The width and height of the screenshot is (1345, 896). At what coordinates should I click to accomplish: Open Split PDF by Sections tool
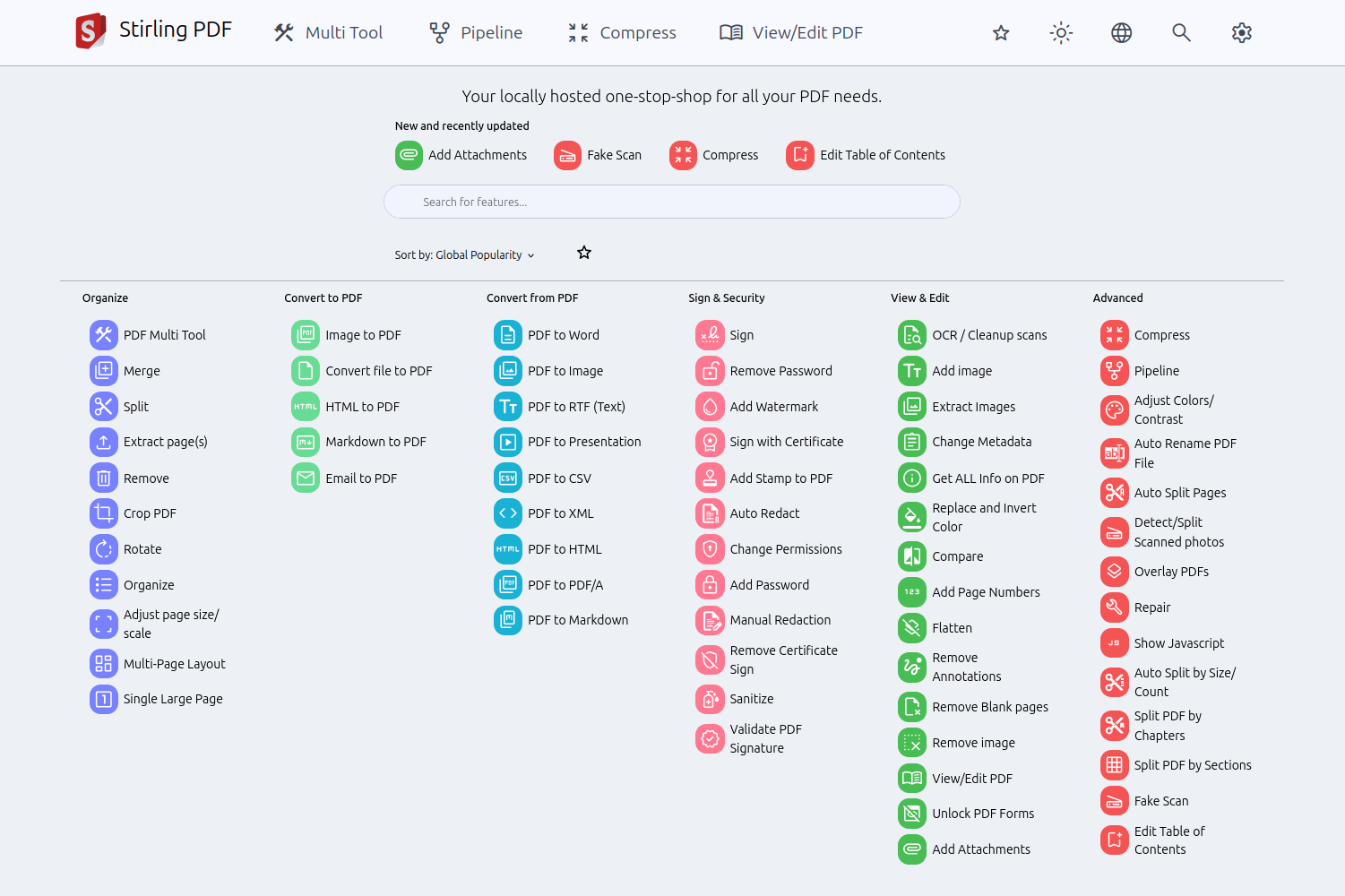pos(1176,765)
